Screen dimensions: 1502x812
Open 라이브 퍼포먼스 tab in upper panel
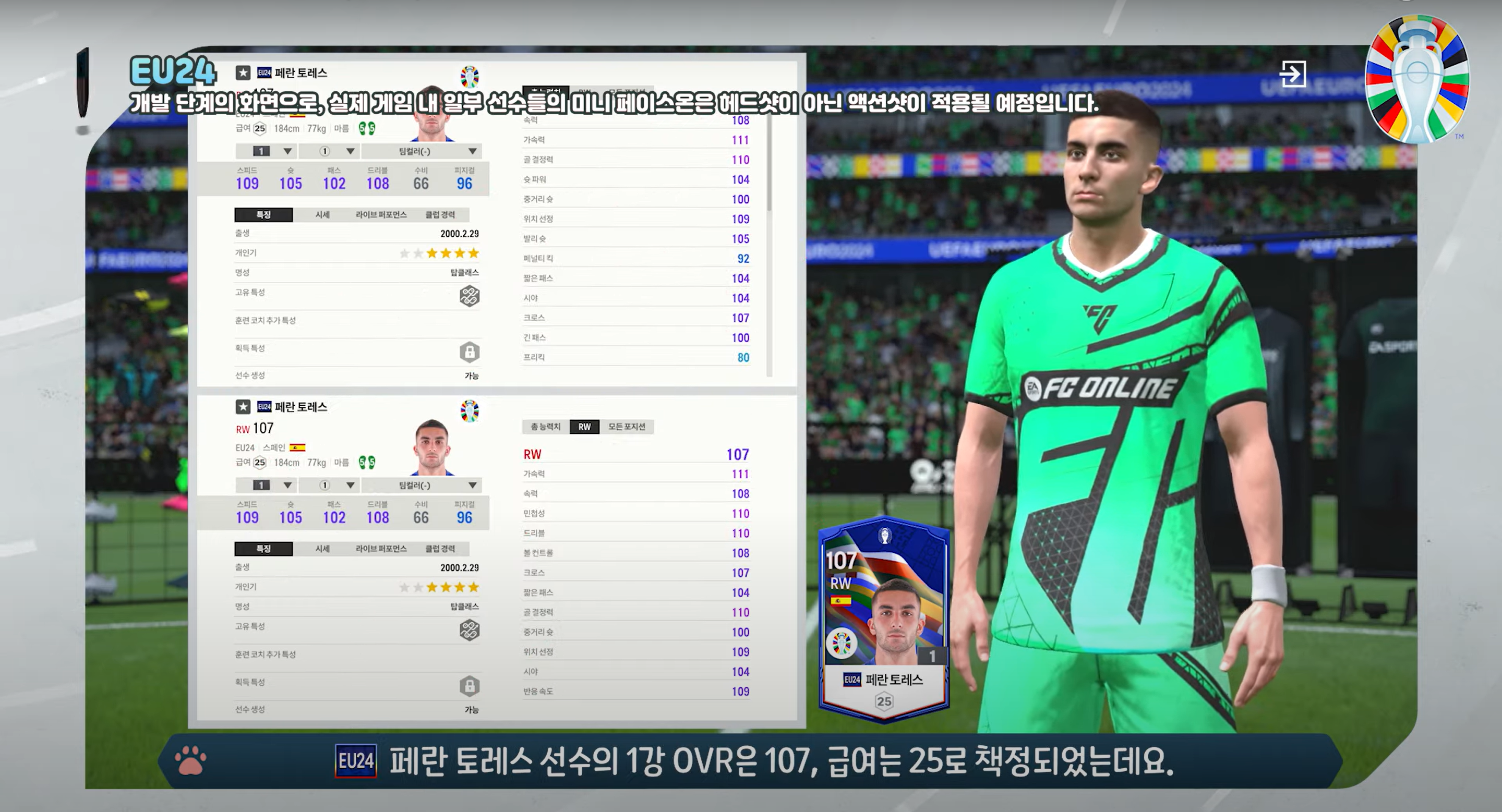coord(381,214)
